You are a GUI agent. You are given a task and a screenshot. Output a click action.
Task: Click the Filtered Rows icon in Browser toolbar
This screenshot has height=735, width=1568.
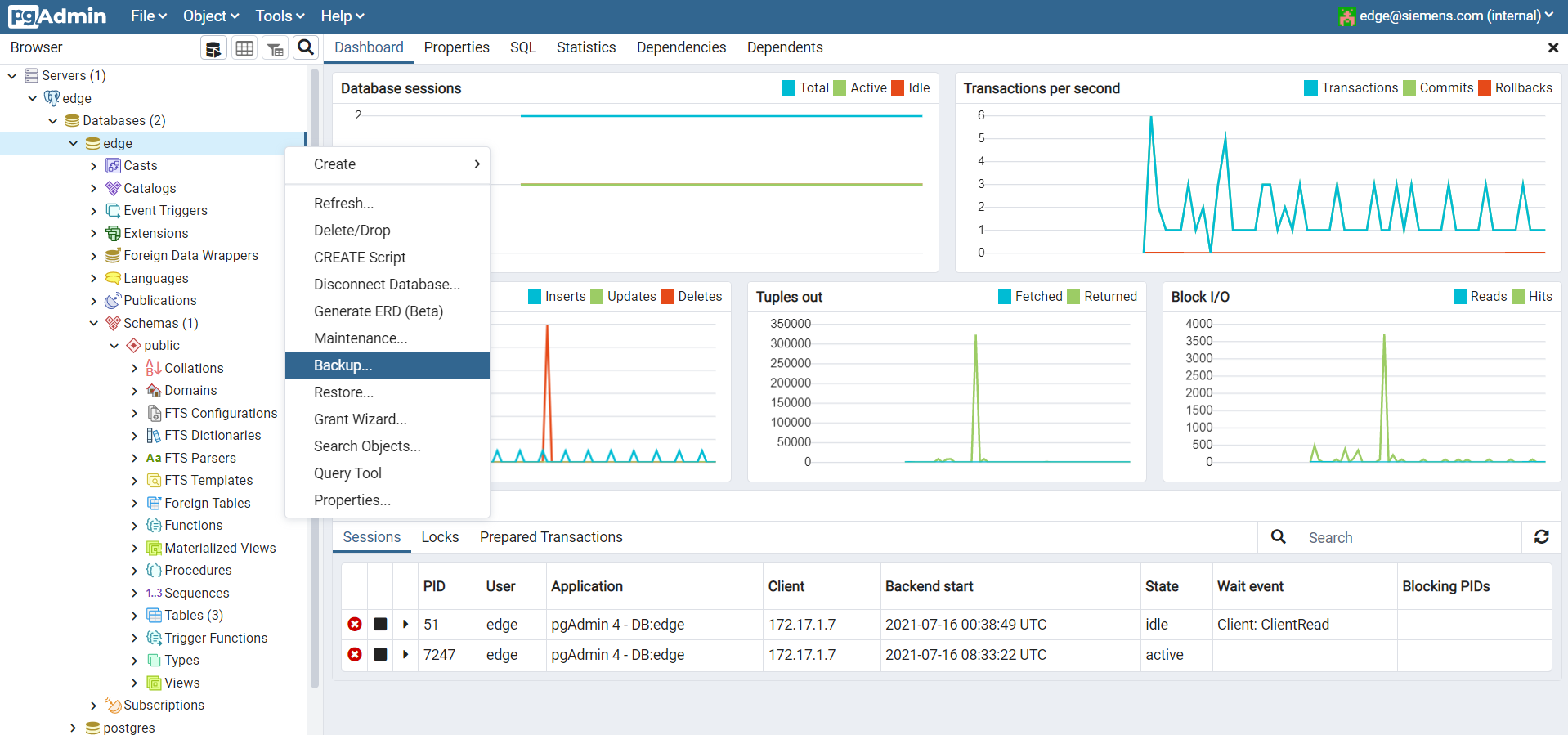pyautogui.click(x=276, y=48)
